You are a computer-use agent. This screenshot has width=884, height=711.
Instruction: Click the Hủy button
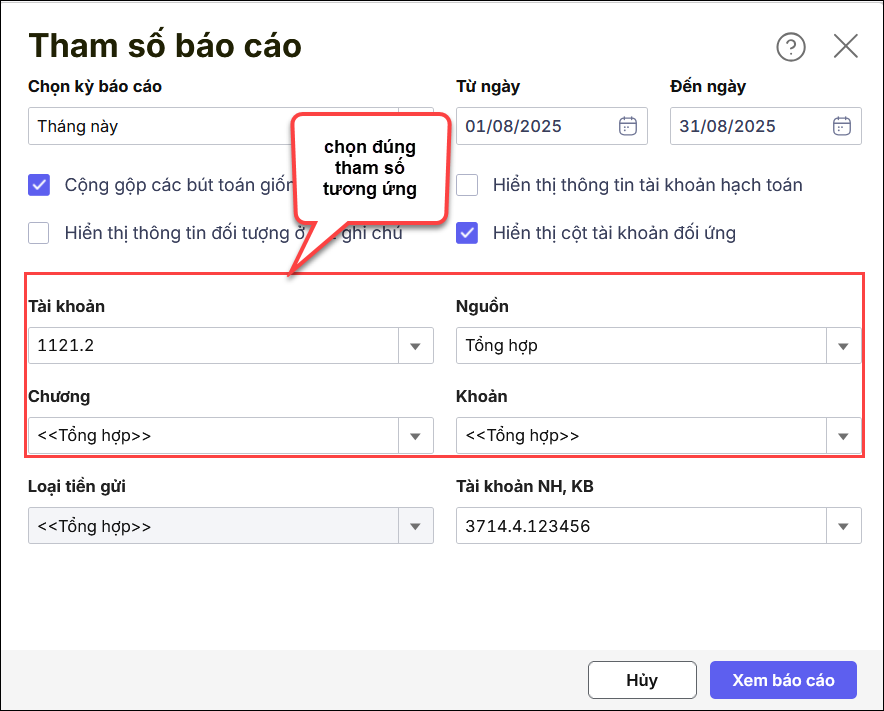642,680
